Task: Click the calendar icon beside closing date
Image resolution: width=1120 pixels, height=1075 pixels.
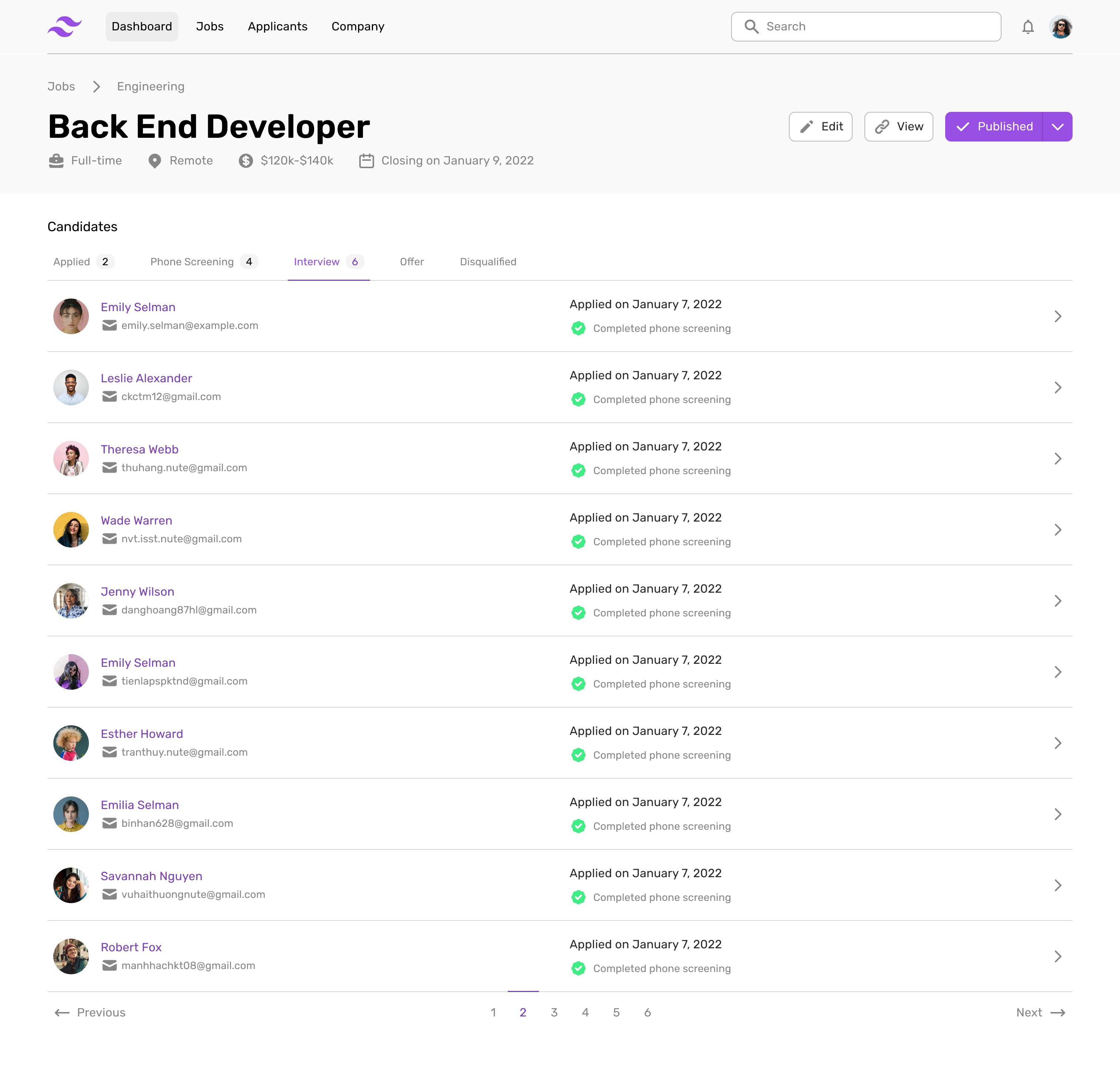Action: pyautogui.click(x=366, y=161)
